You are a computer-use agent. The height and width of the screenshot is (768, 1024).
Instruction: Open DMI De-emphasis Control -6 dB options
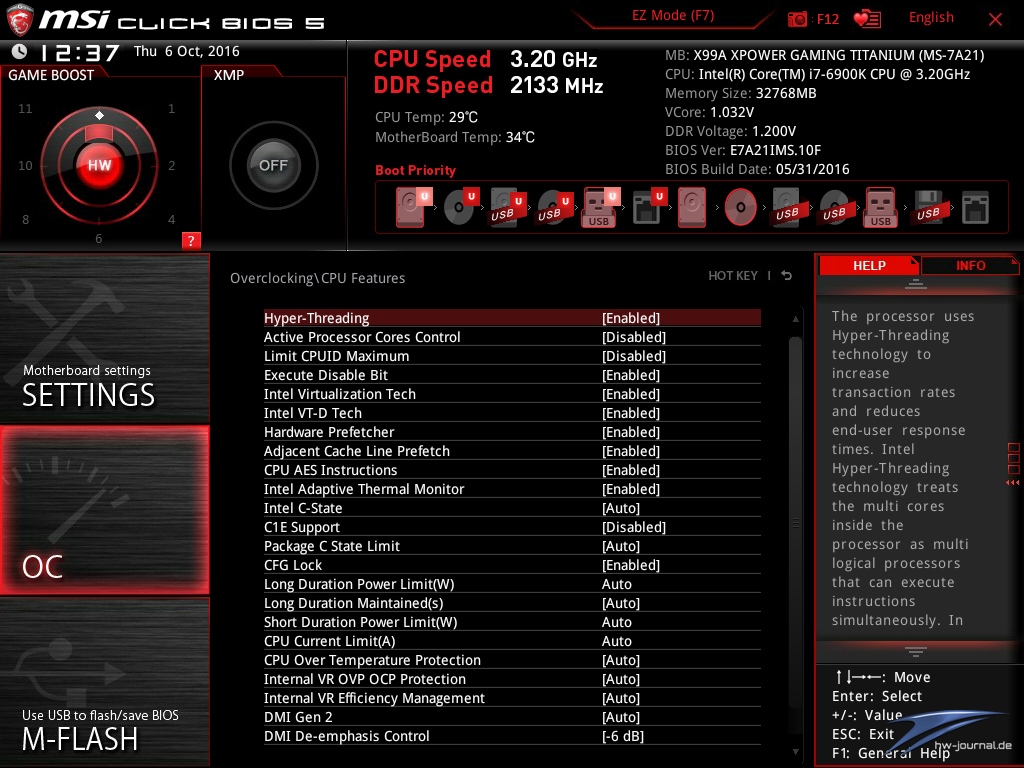tap(512, 736)
